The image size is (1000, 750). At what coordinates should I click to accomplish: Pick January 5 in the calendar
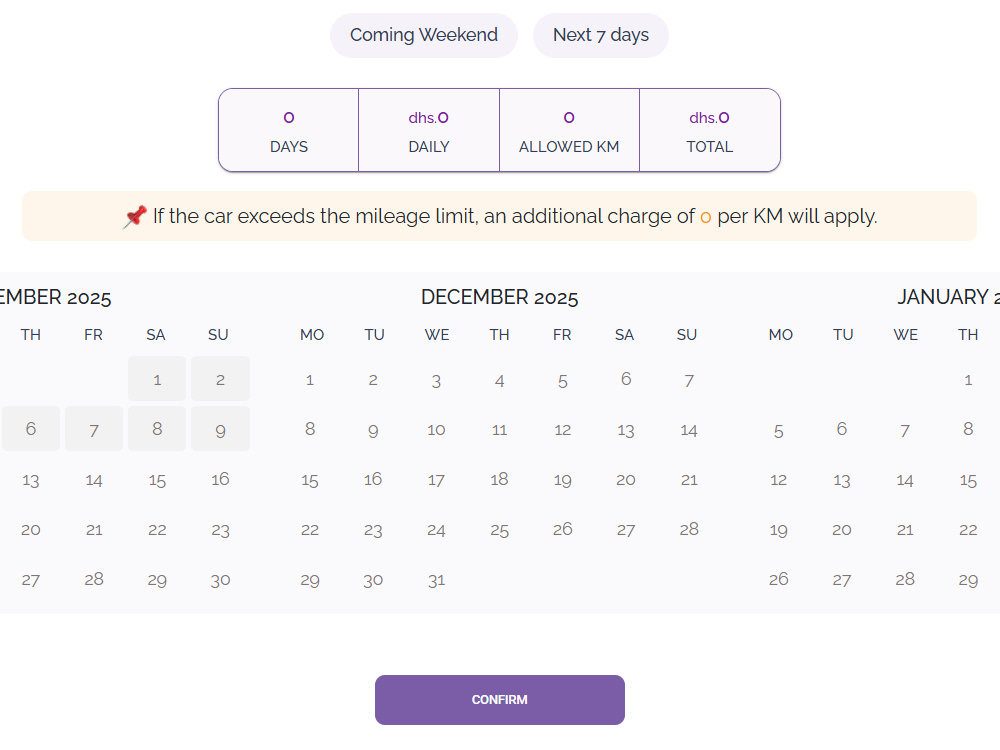pyautogui.click(x=779, y=429)
